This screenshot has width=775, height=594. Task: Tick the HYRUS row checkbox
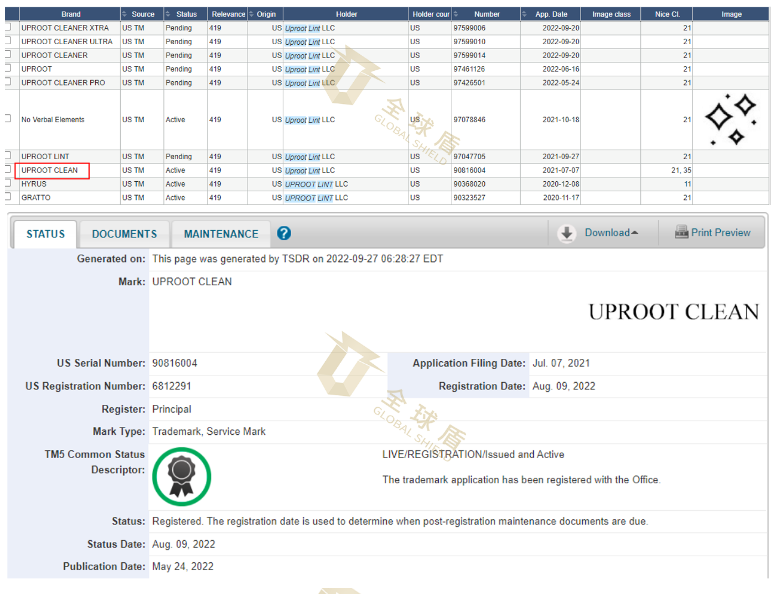7,183
